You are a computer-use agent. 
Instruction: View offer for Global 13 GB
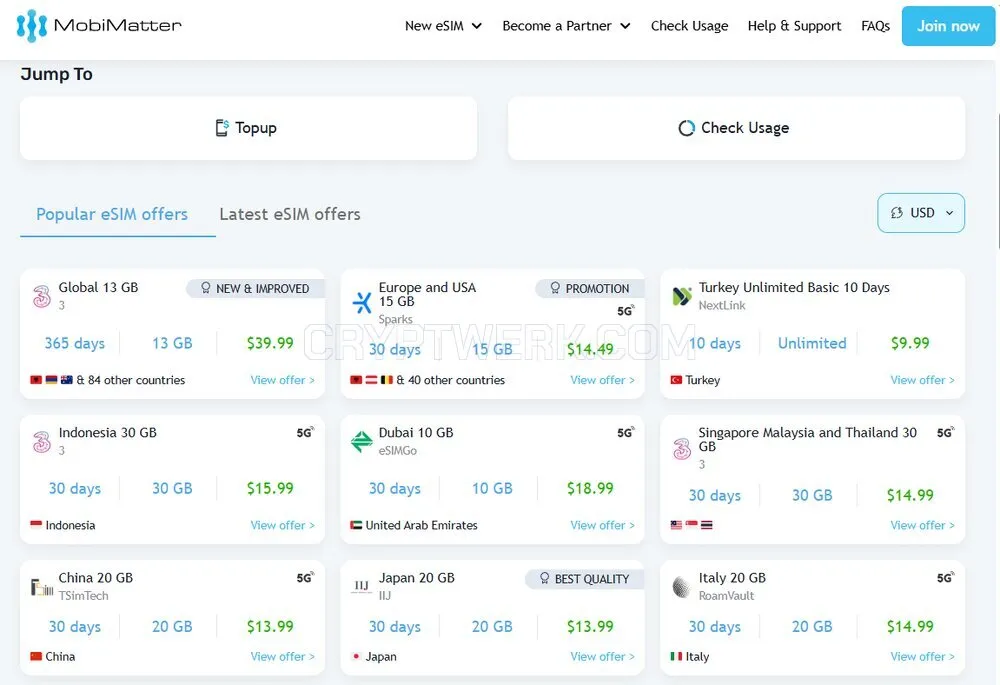[x=283, y=380]
